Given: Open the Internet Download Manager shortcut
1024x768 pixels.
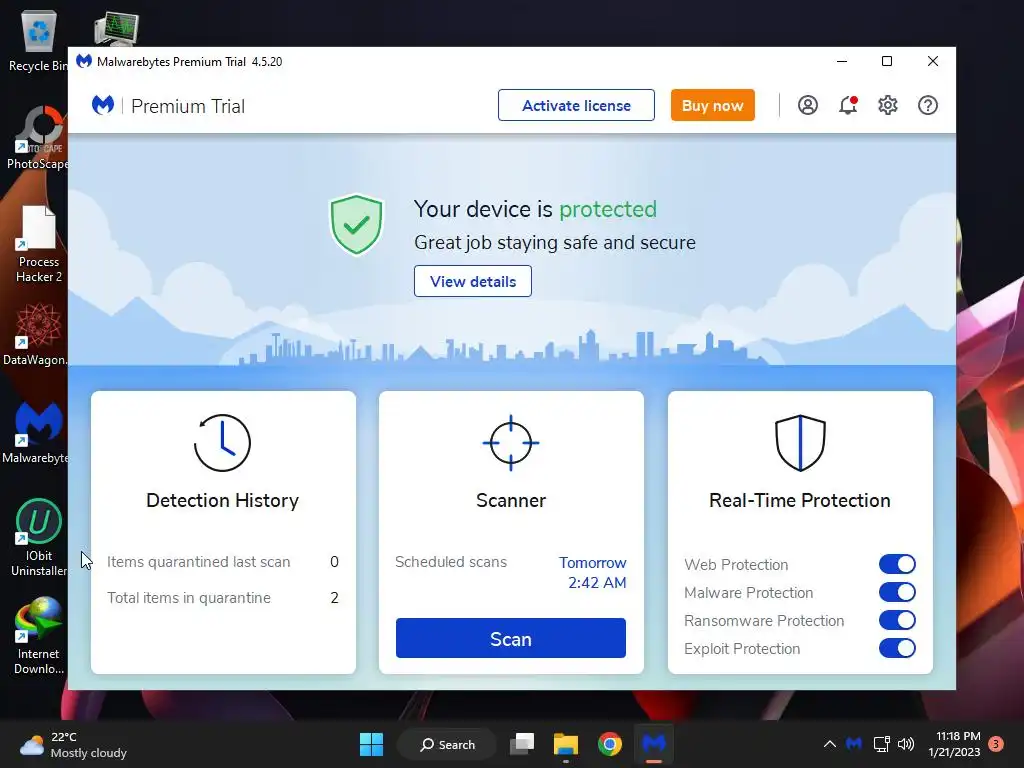Looking at the screenshot, I should [x=39, y=636].
